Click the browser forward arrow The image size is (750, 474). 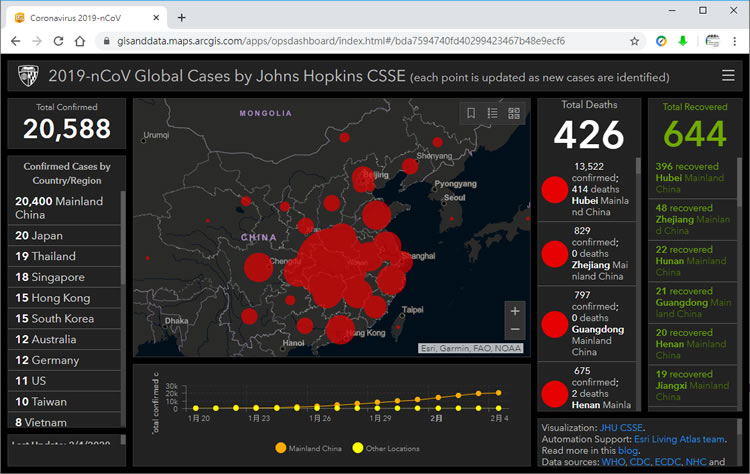37,41
